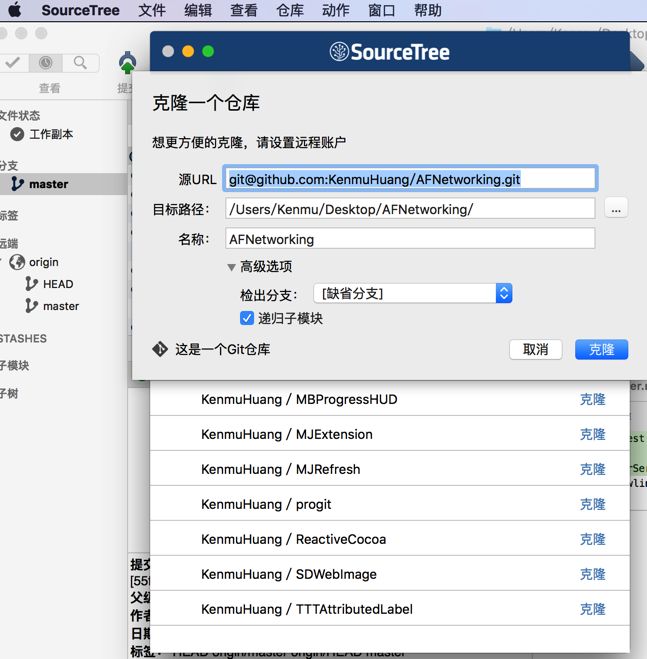This screenshot has height=659, width=647.
Task: Switch to search magnifier view
Action: pyautogui.click(x=80, y=63)
